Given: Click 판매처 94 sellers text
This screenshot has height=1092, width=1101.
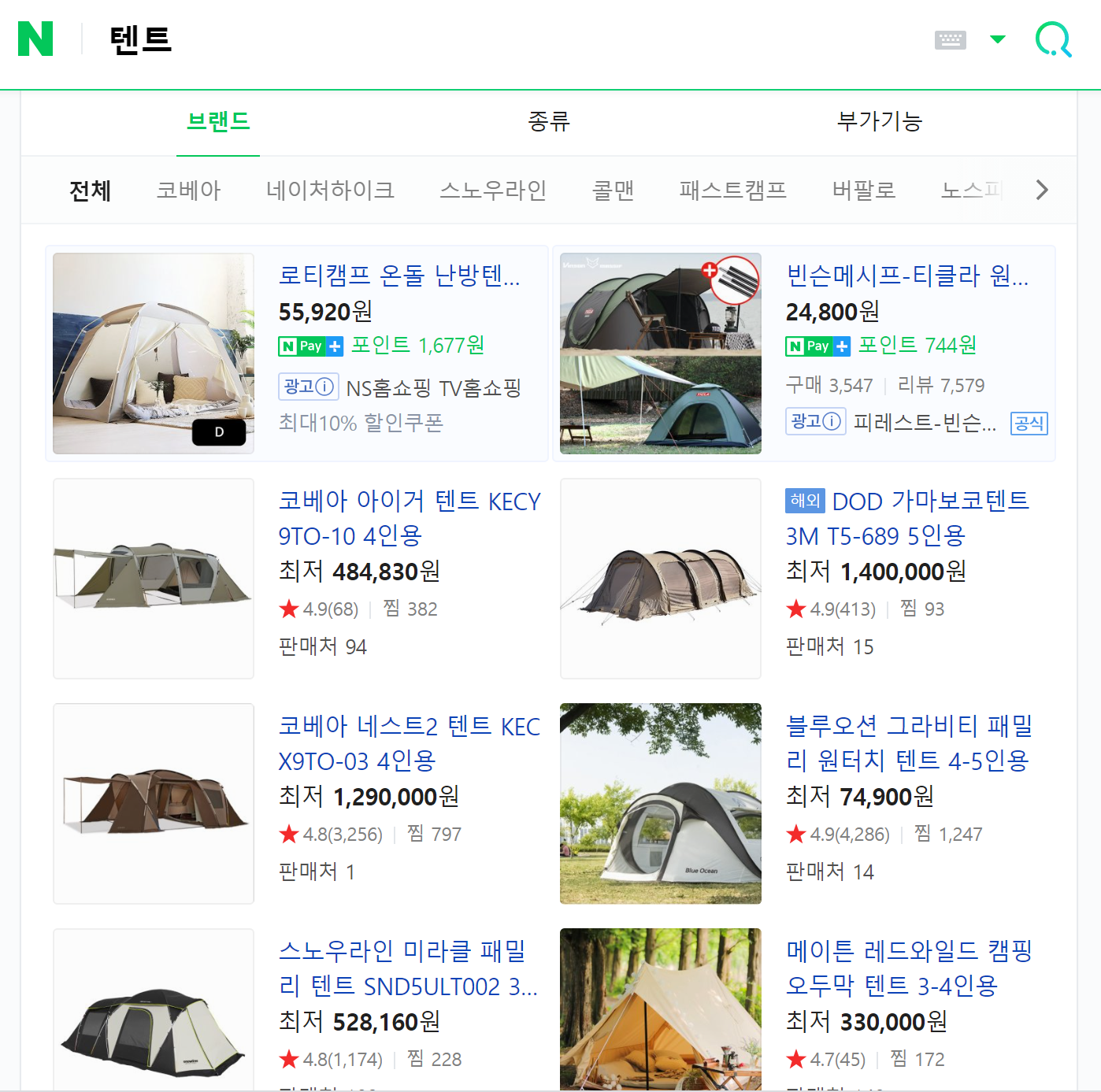Looking at the screenshot, I should pos(323,646).
